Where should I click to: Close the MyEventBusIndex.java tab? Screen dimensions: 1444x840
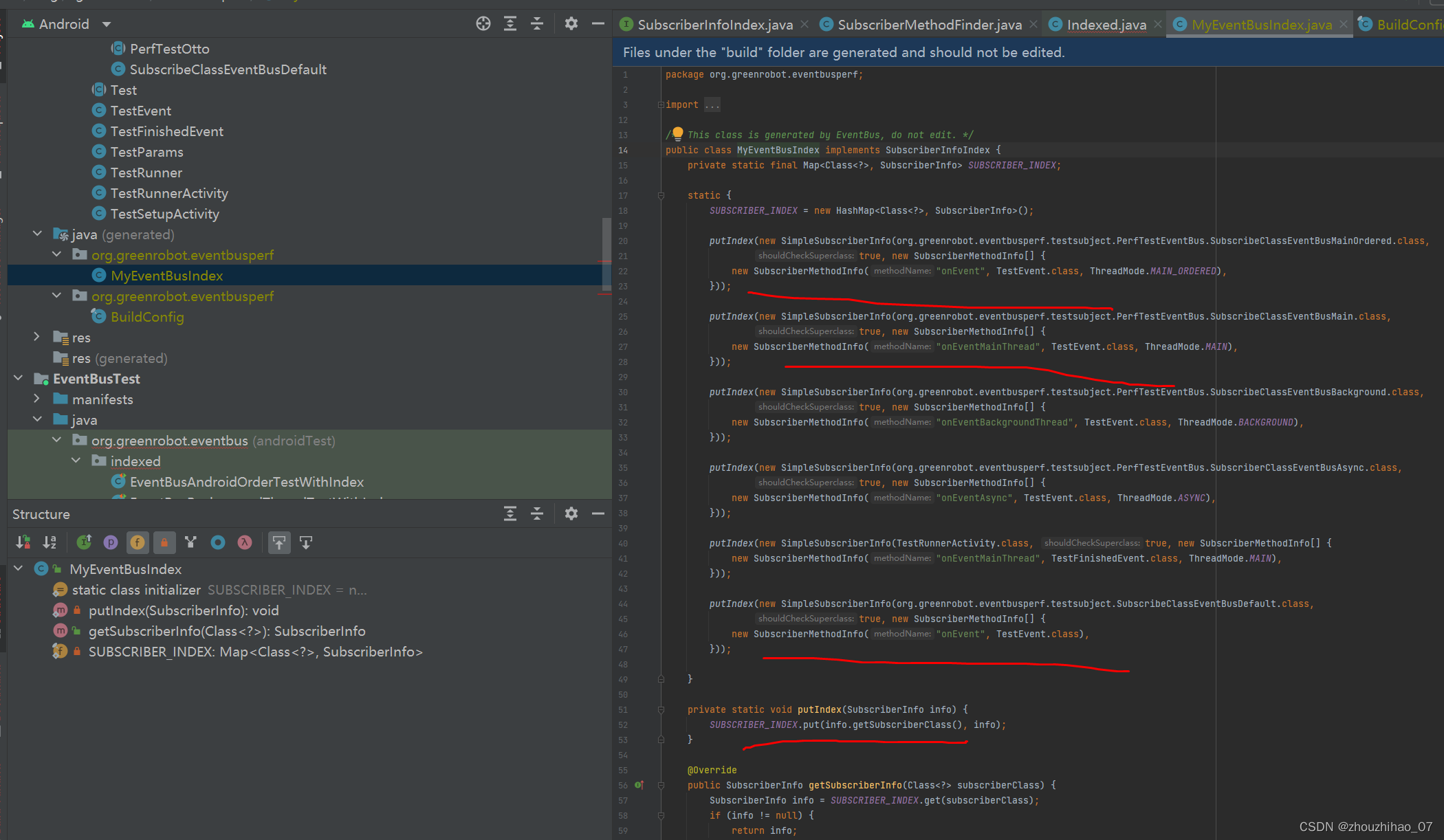[1344, 25]
